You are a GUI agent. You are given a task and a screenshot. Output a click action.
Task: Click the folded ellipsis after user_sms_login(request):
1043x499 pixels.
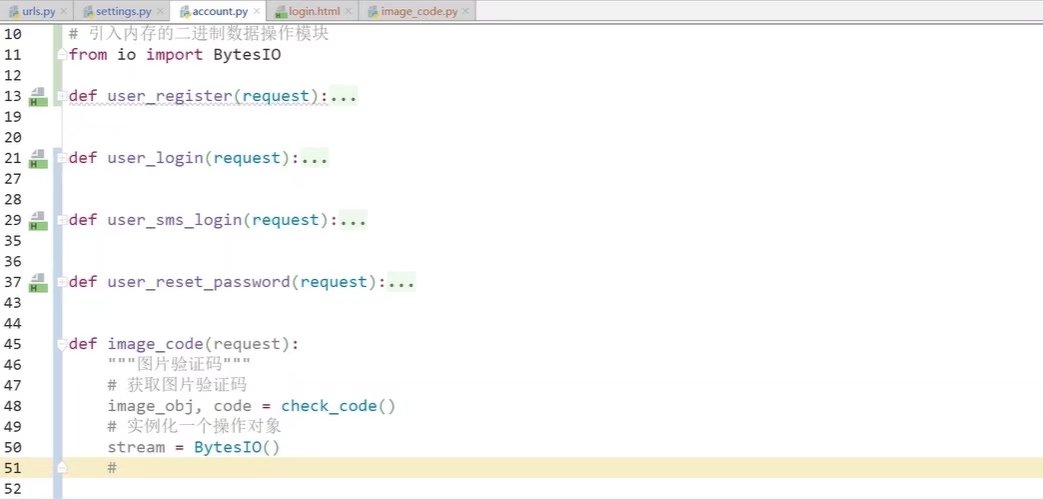[353, 220]
